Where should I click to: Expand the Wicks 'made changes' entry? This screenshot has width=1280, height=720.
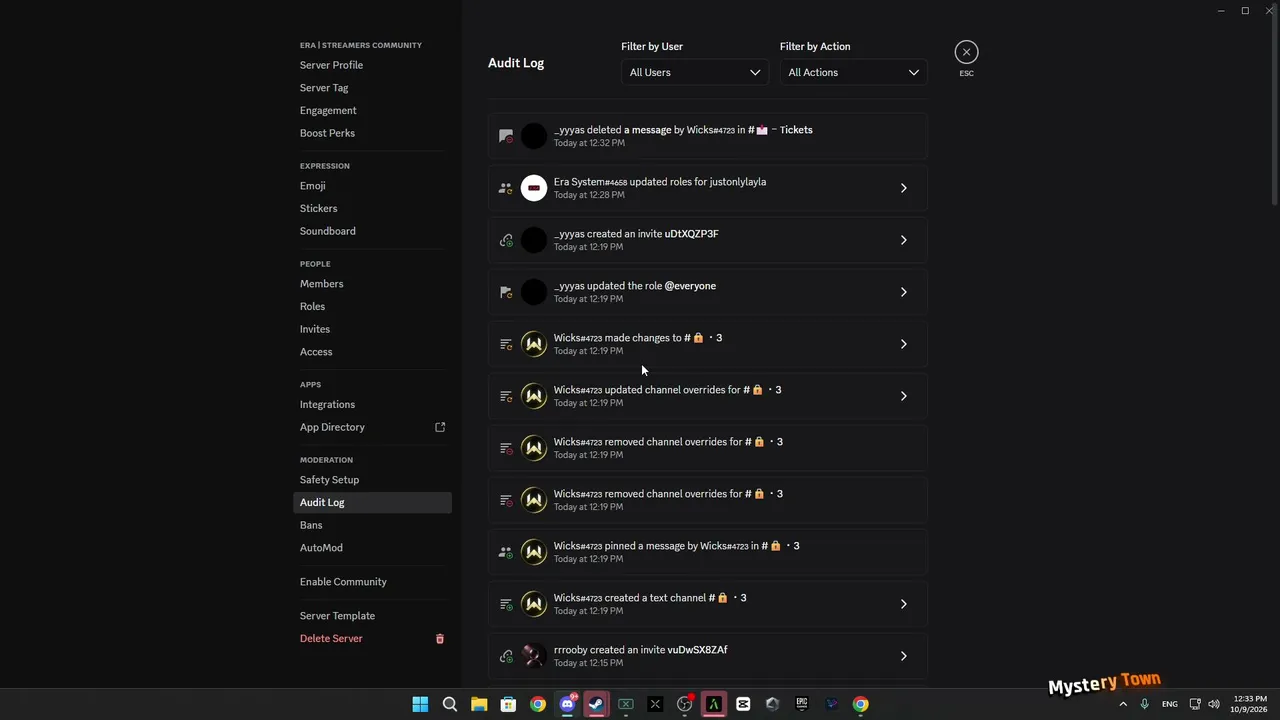tap(903, 344)
